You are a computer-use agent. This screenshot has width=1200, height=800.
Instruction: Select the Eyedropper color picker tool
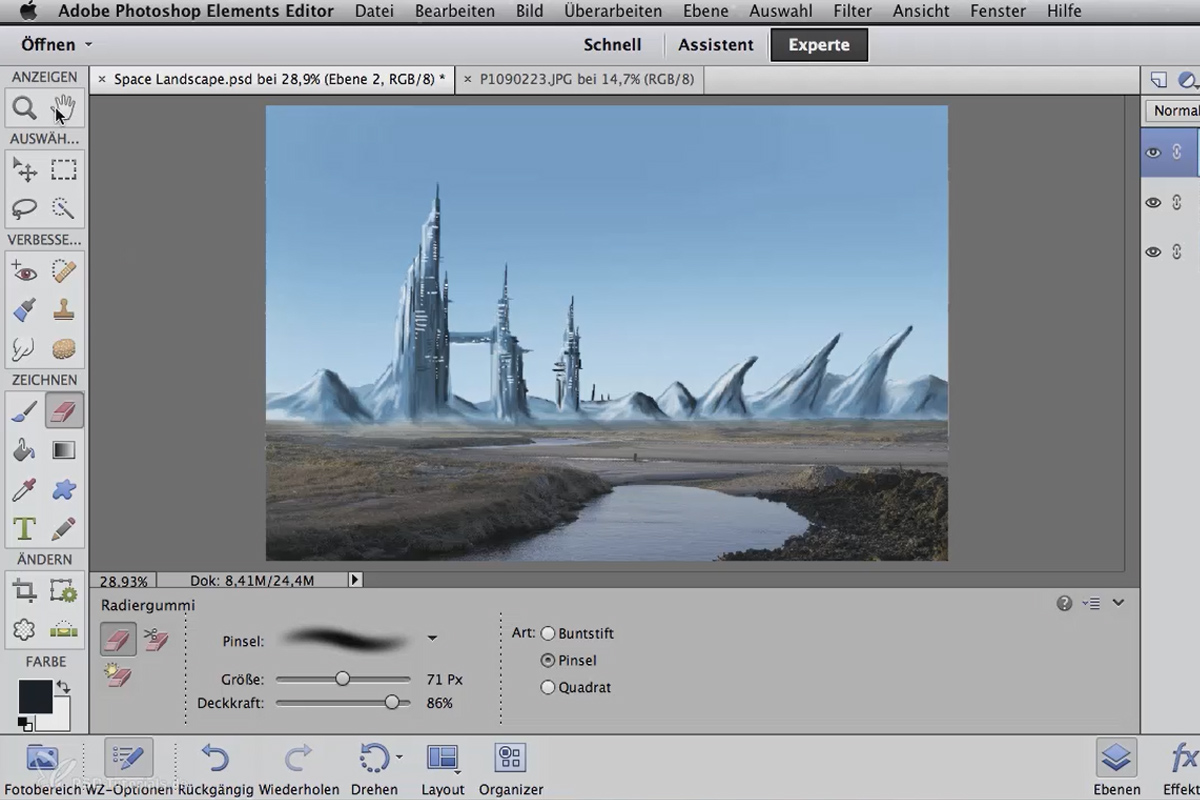25,489
